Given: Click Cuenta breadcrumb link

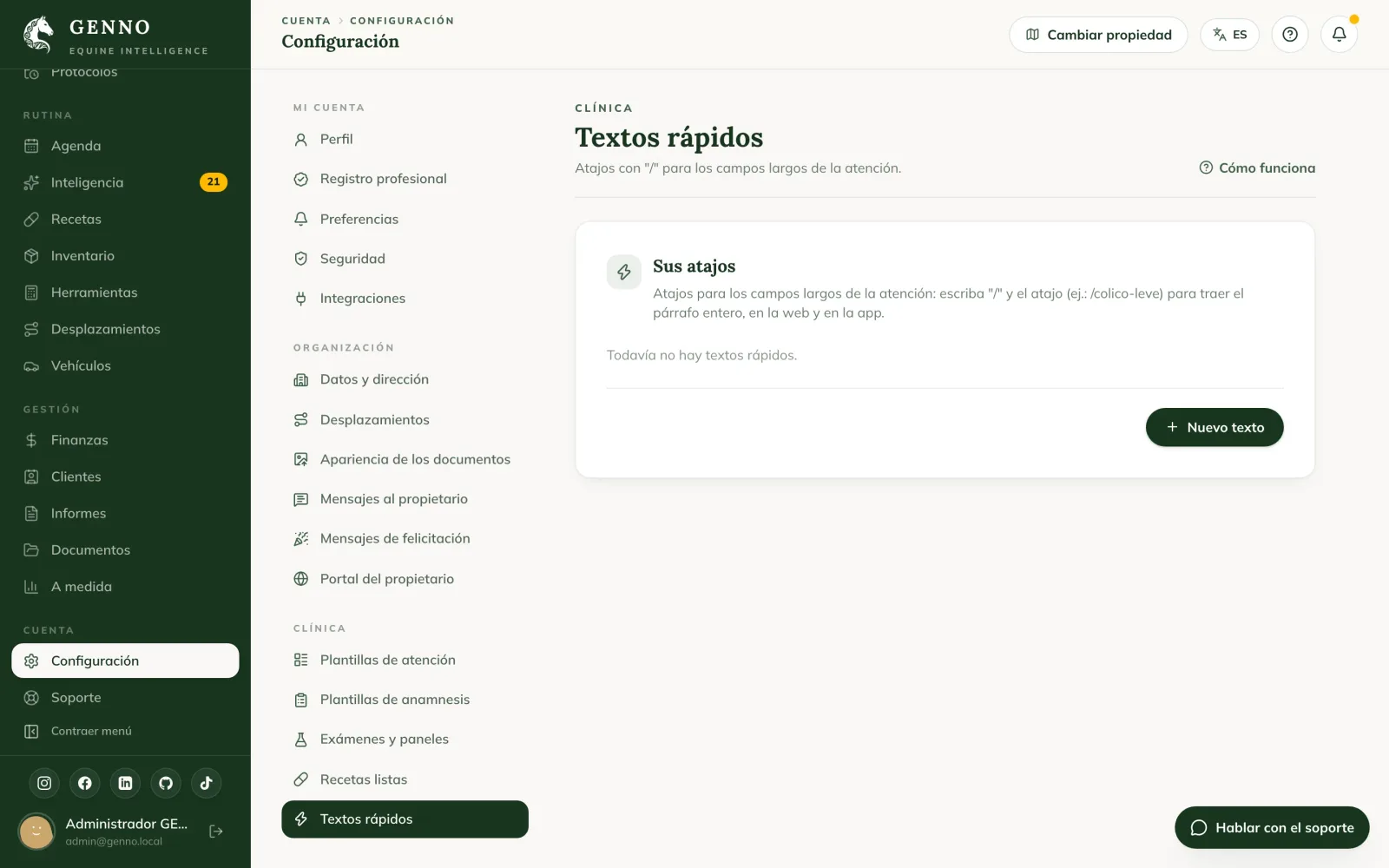Looking at the screenshot, I should [306, 21].
